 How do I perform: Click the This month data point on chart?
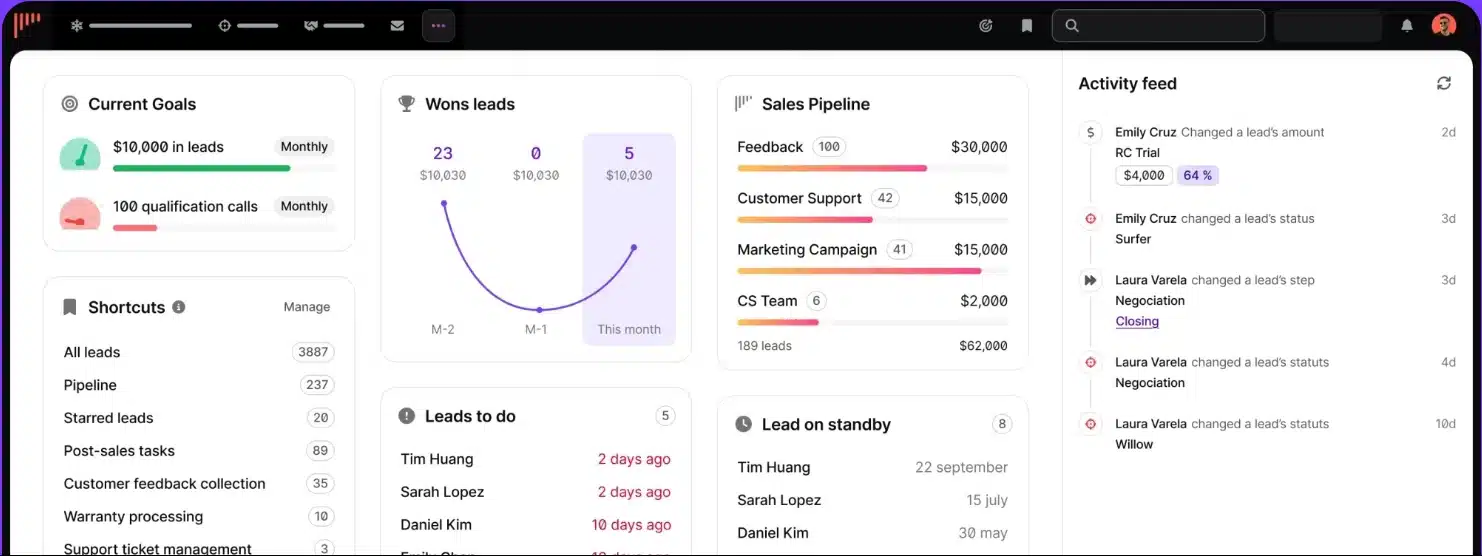(x=634, y=247)
